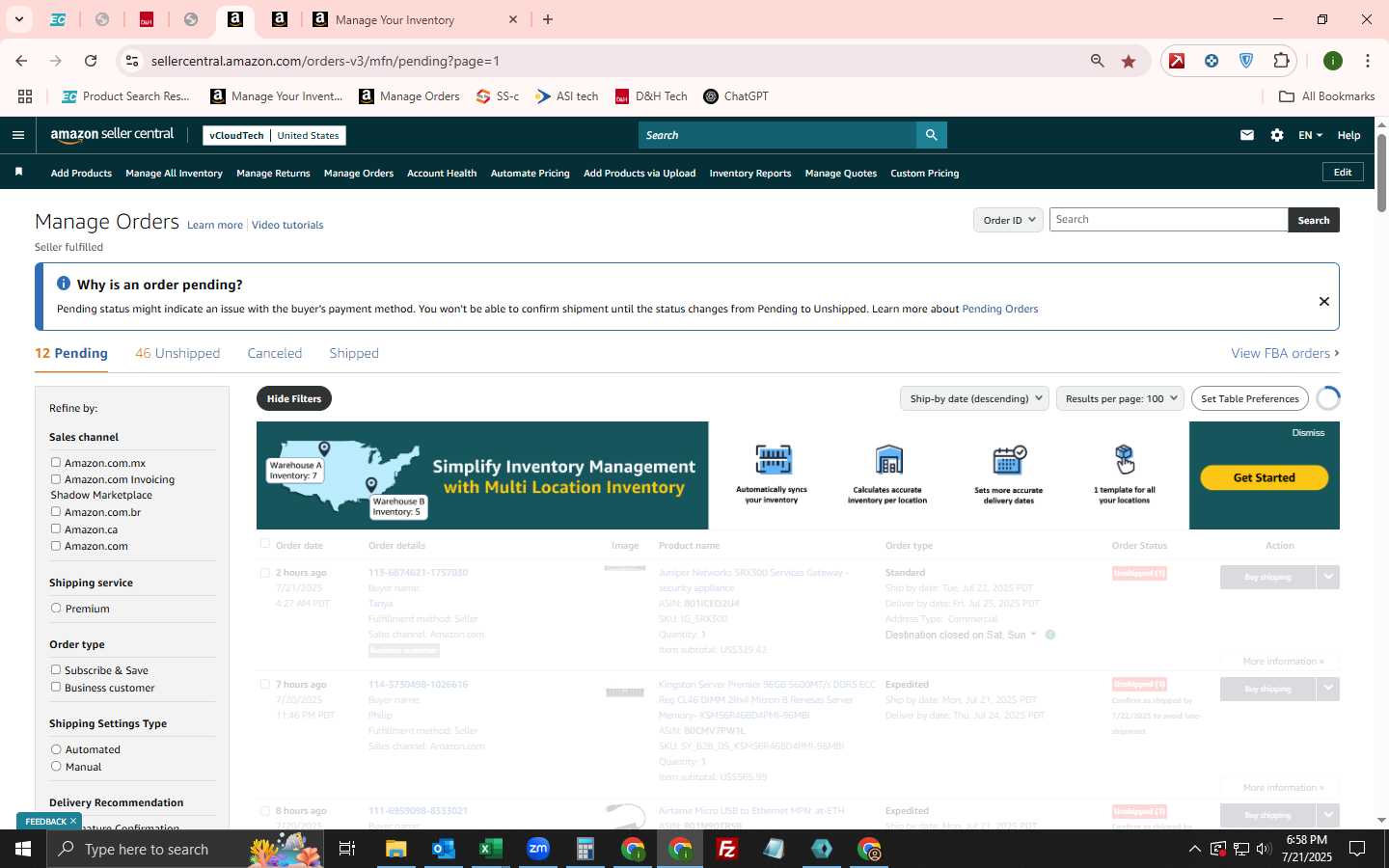Open the Chrome profile avatar
Screen dimensions: 1389x868
pyautogui.click(x=1333, y=61)
